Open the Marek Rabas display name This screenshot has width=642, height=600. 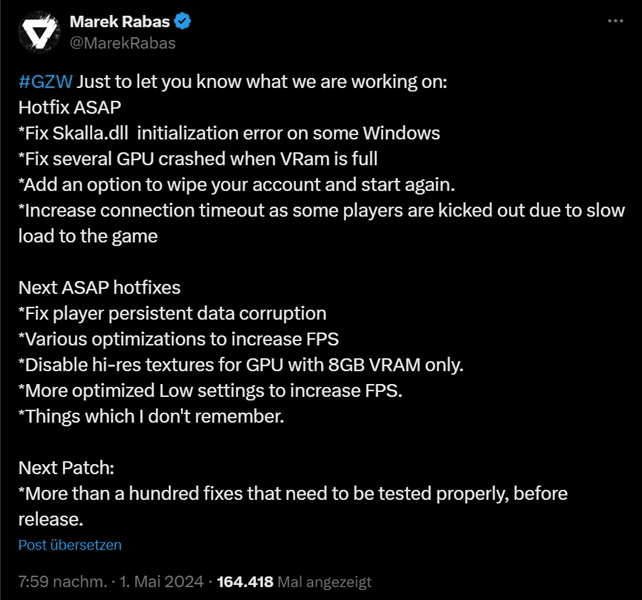(120, 22)
